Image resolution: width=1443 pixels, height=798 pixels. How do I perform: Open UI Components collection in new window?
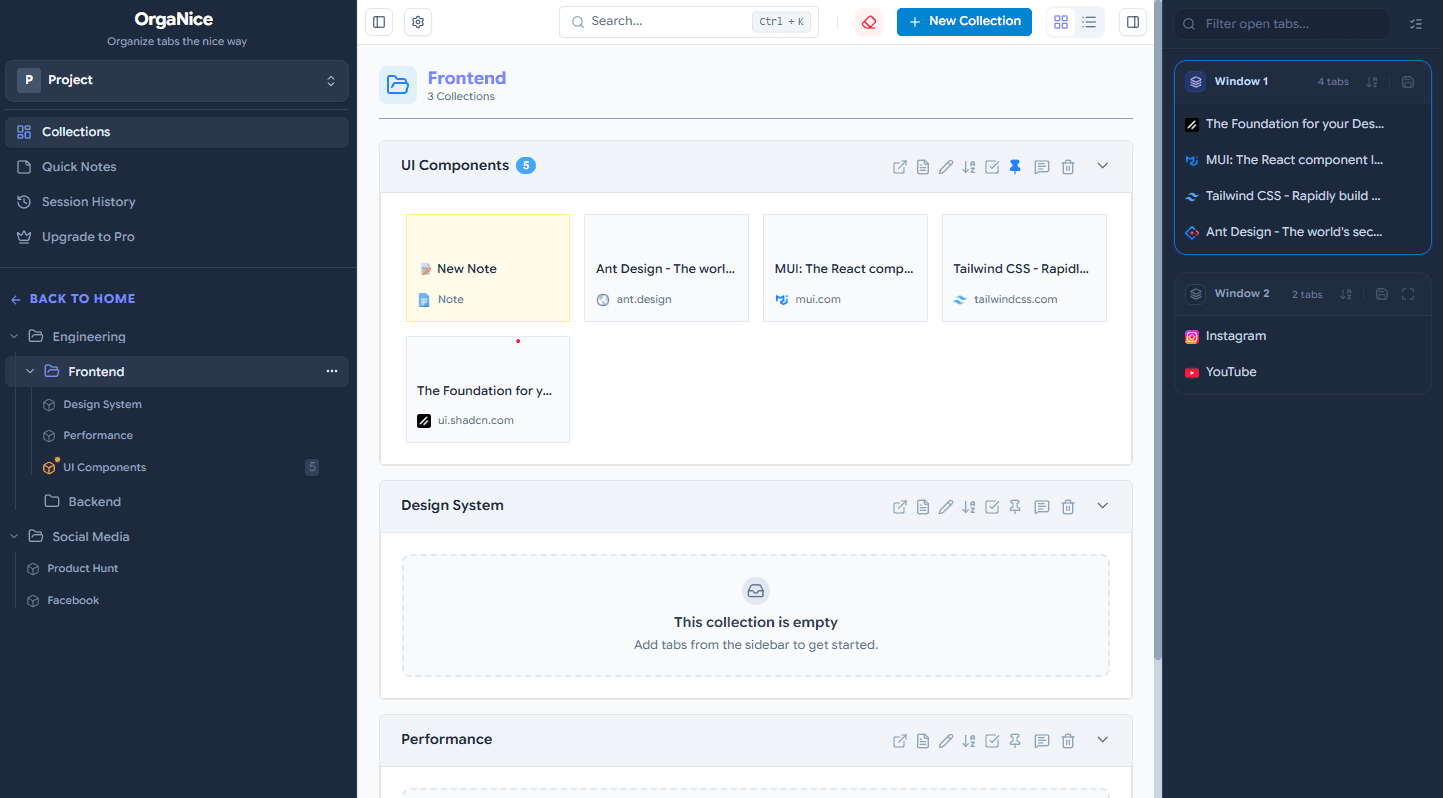tap(899, 166)
